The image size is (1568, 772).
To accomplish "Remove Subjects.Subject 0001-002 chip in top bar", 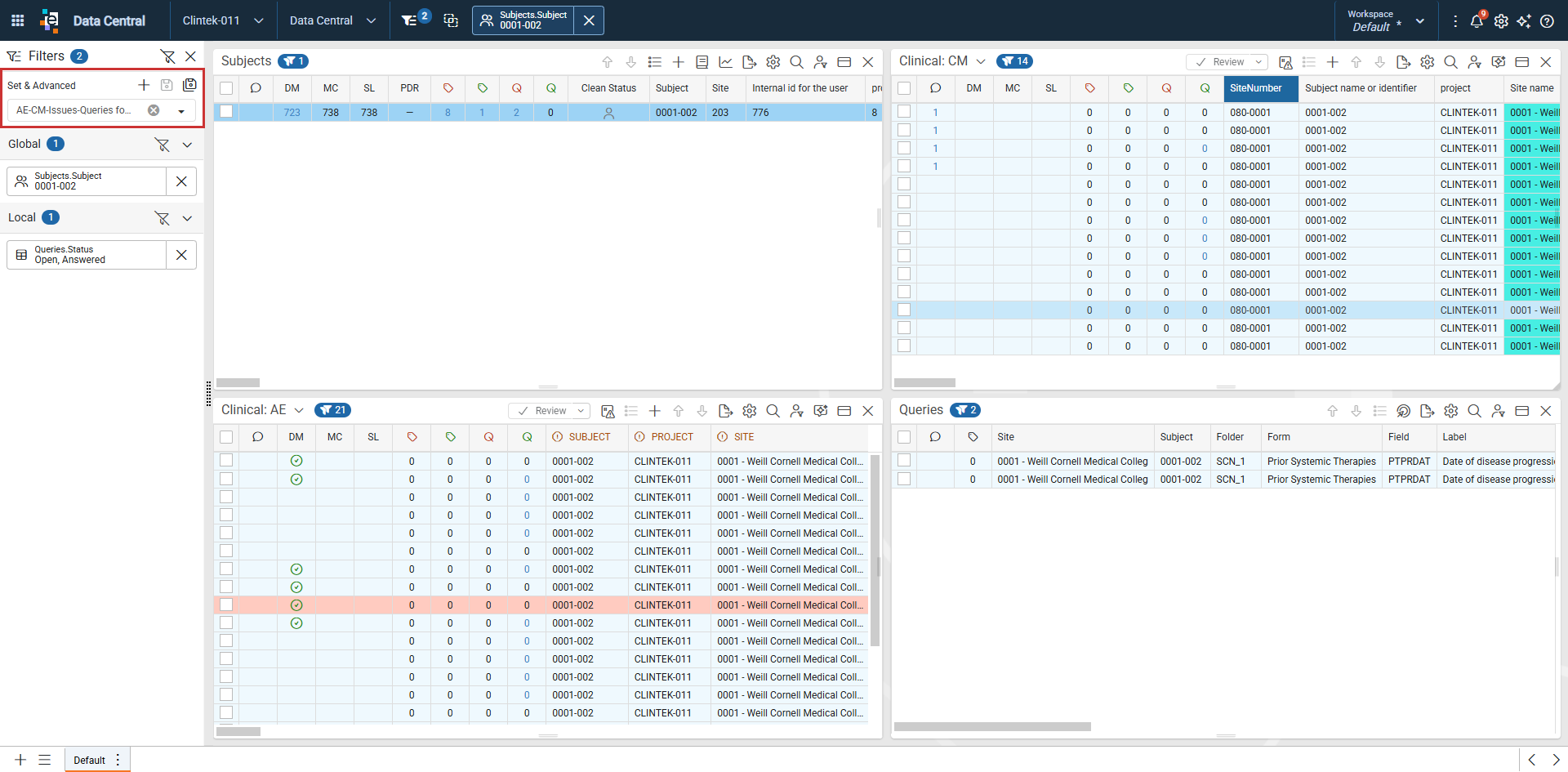I will [589, 20].
